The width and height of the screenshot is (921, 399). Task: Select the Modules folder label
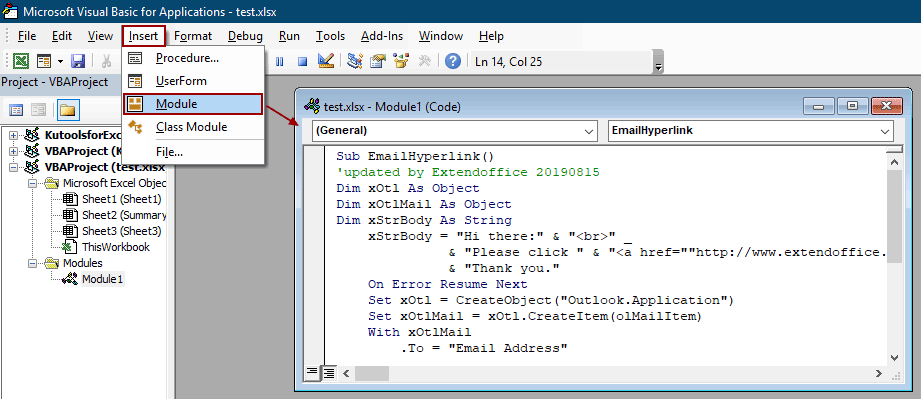[x=83, y=263]
